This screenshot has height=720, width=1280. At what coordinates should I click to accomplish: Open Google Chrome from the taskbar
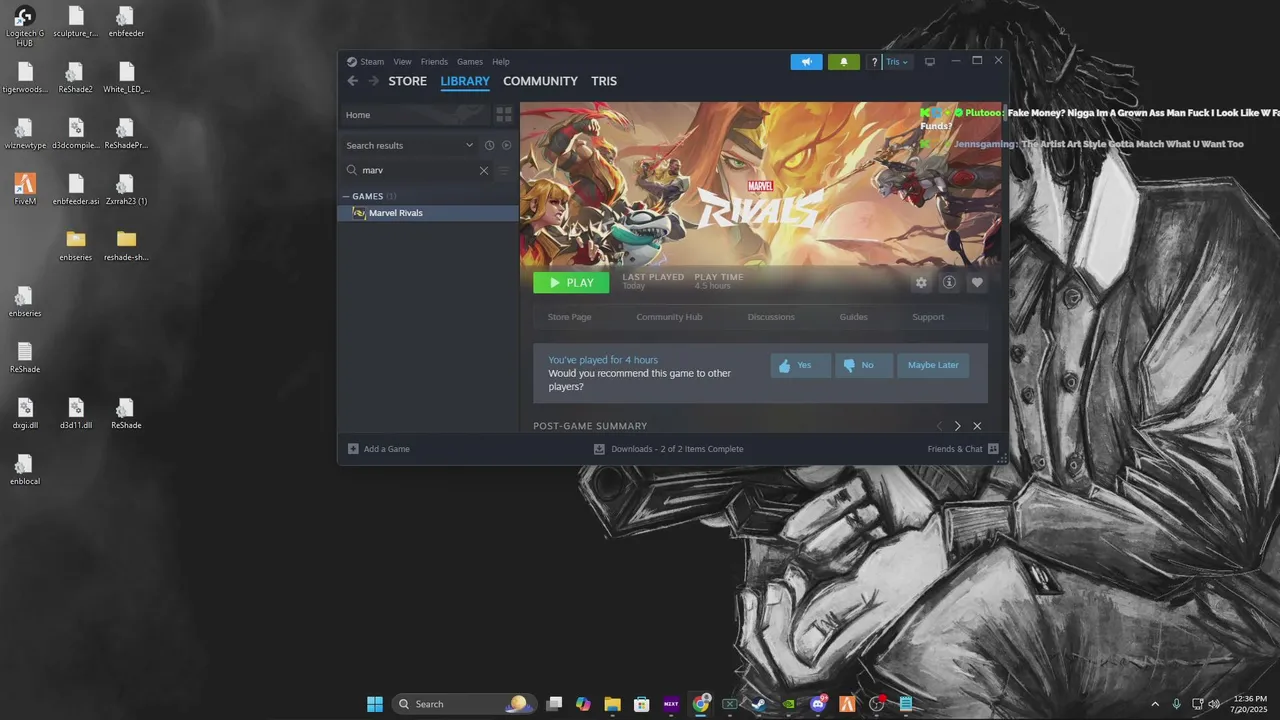(x=701, y=704)
